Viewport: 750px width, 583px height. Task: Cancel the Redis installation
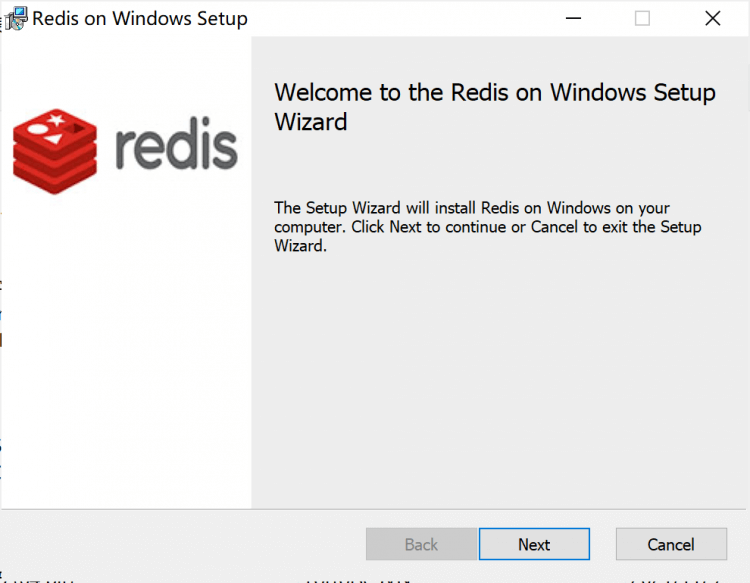670,544
